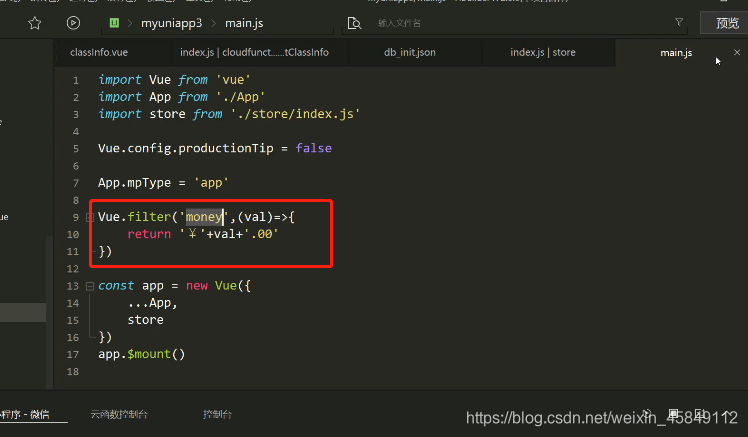The width and height of the screenshot is (748, 437).
Task: Close the main.js tab
Action: tap(737, 52)
